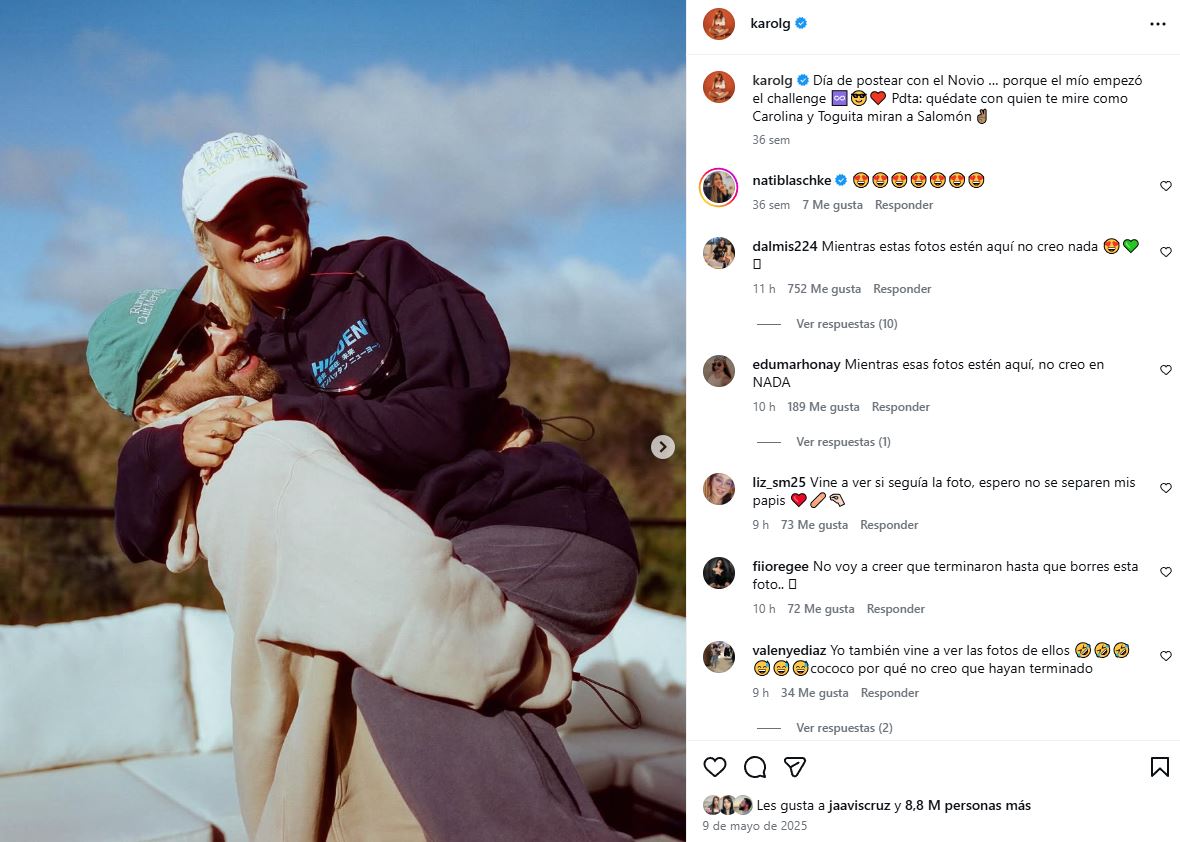Image resolution: width=1180 pixels, height=842 pixels.
Task: Share post via paper plane icon
Action: pyautogui.click(x=795, y=767)
